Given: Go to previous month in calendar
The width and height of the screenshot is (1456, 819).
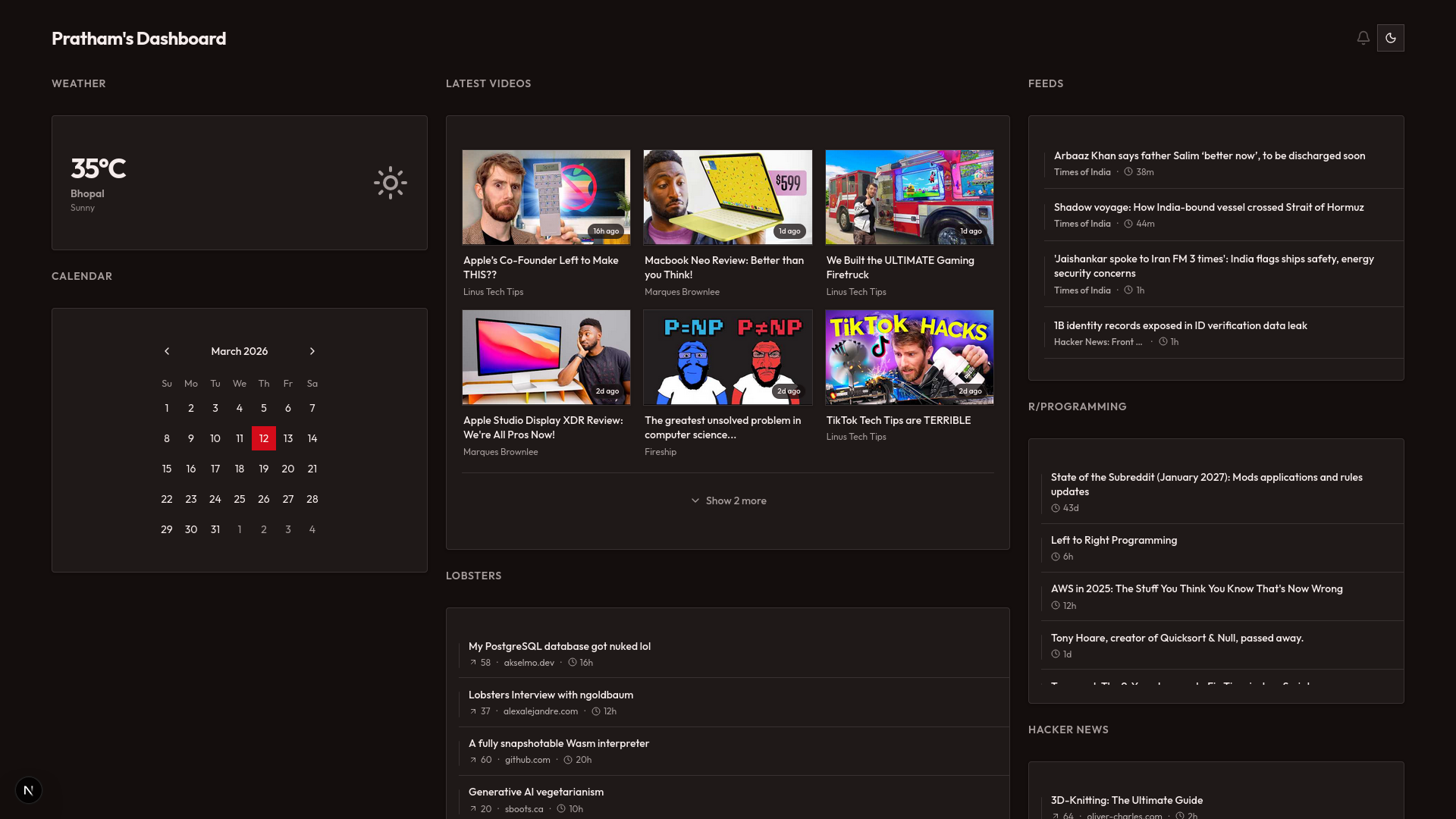Looking at the screenshot, I should point(167,351).
